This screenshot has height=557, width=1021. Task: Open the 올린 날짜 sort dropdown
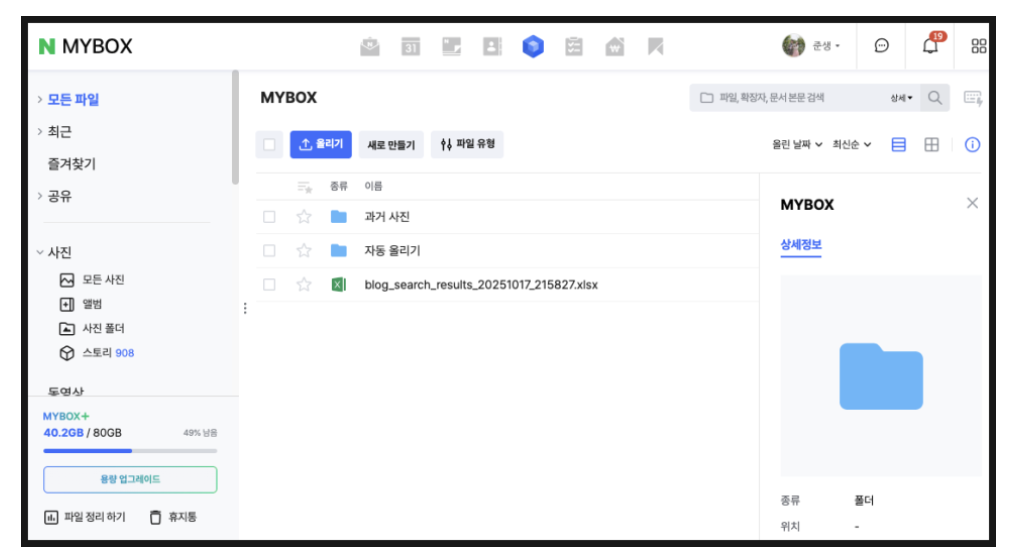coord(797,145)
